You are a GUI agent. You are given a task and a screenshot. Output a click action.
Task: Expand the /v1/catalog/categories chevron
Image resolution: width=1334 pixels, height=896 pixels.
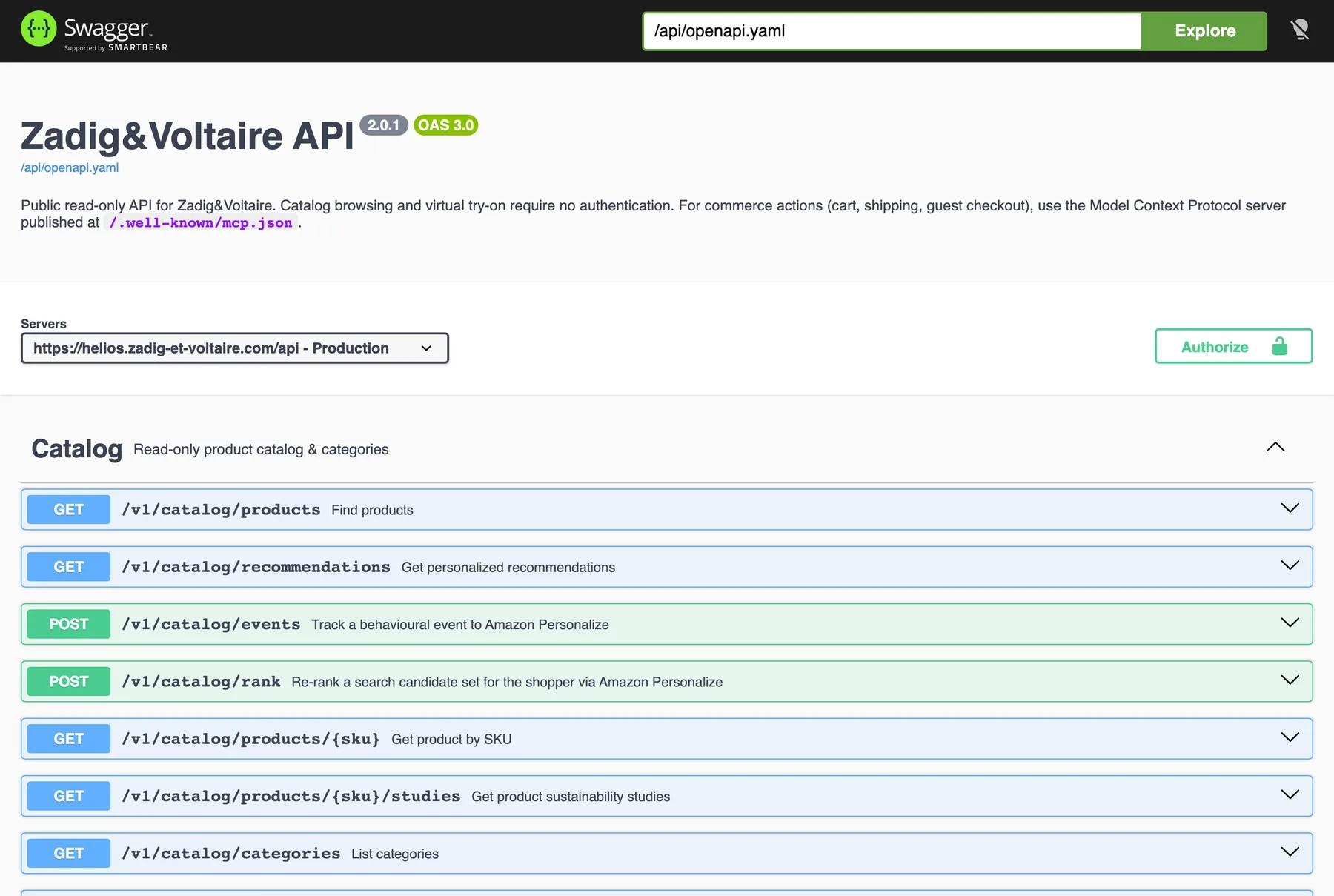pos(1290,852)
